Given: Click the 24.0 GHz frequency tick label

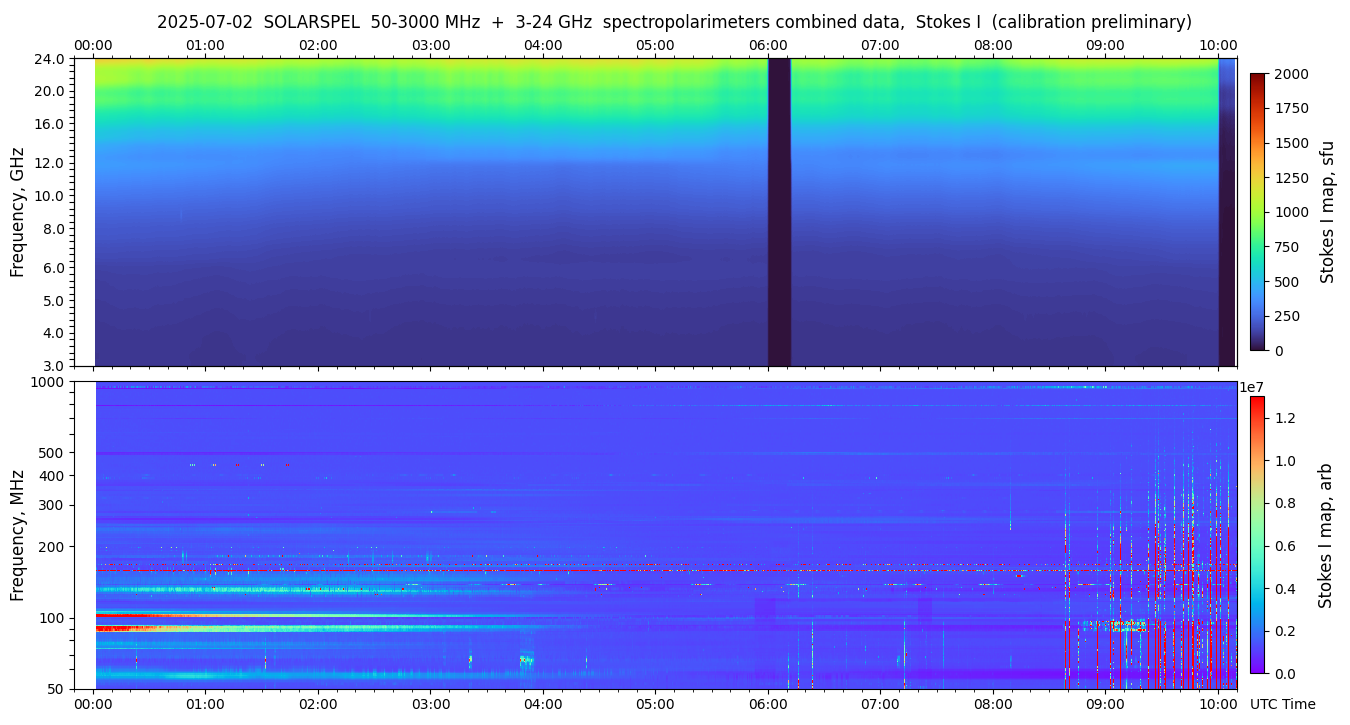Looking at the screenshot, I should (50, 59).
